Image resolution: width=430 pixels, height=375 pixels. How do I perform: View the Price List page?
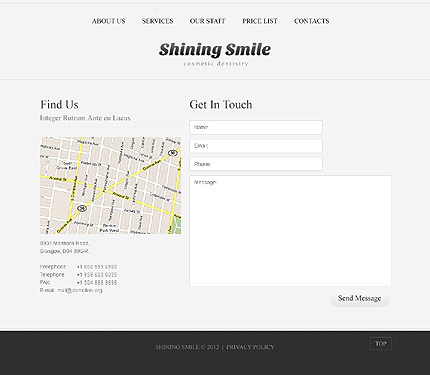(260, 21)
